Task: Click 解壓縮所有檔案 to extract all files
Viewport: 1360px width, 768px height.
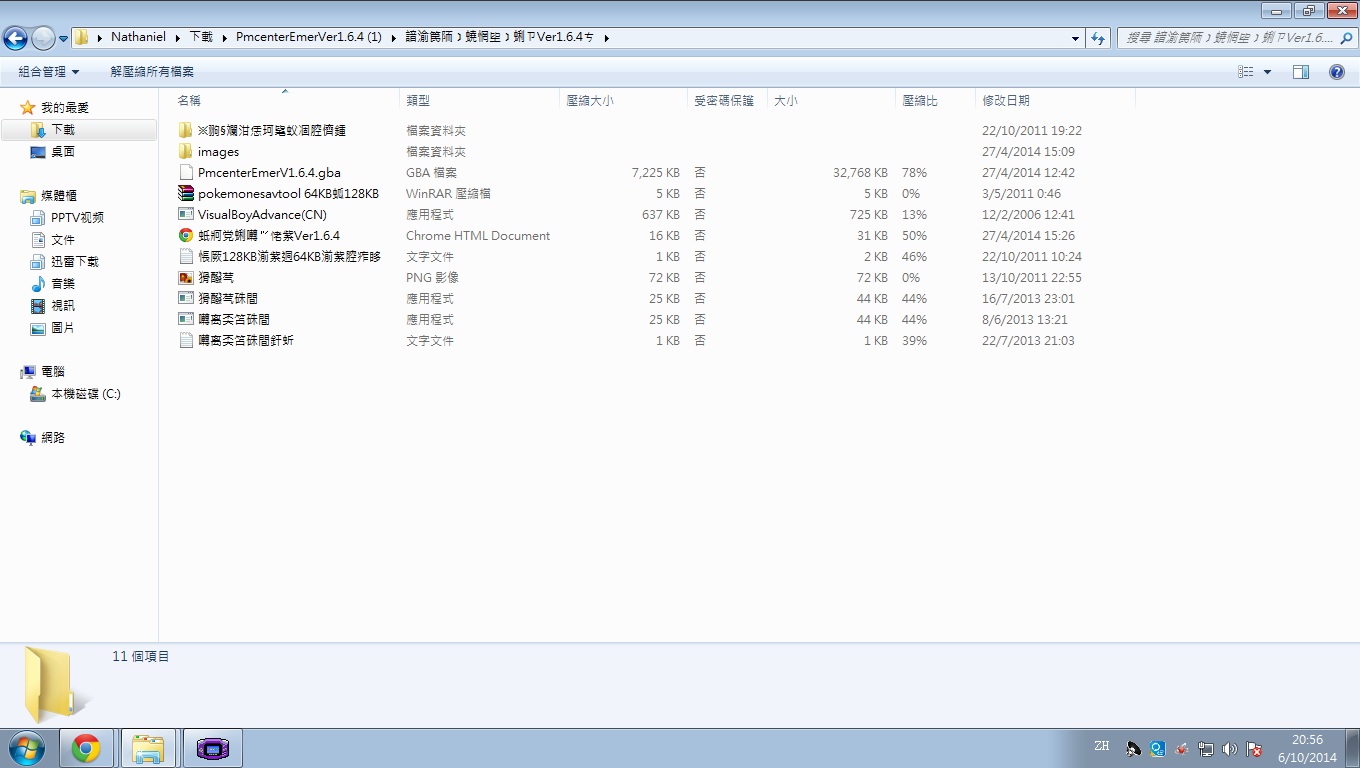Action: (x=152, y=72)
